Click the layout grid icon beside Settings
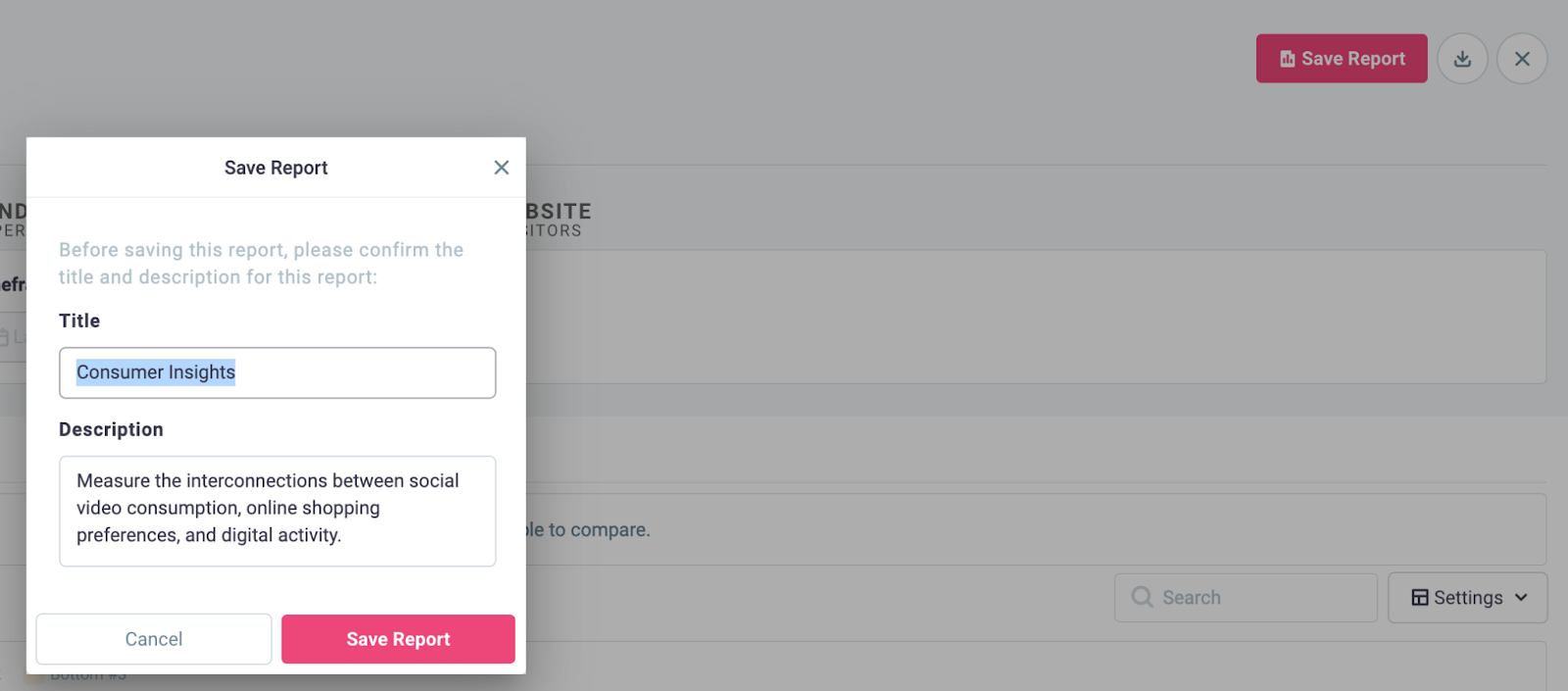 pos(1419,597)
